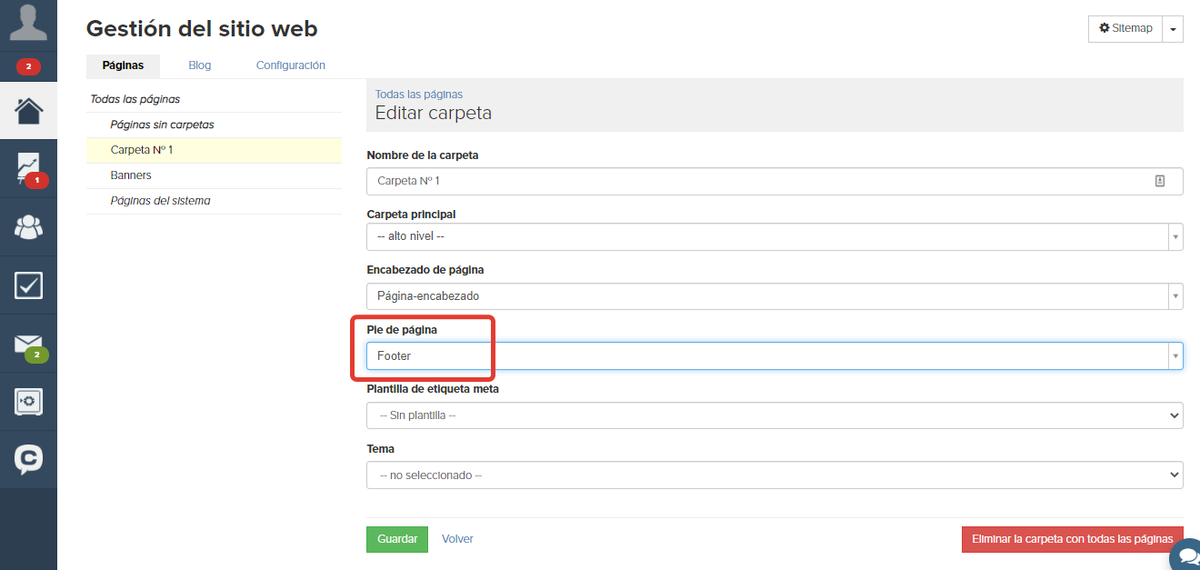
Task: Expand the Carpeta principal dropdown
Action: (775, 237)
